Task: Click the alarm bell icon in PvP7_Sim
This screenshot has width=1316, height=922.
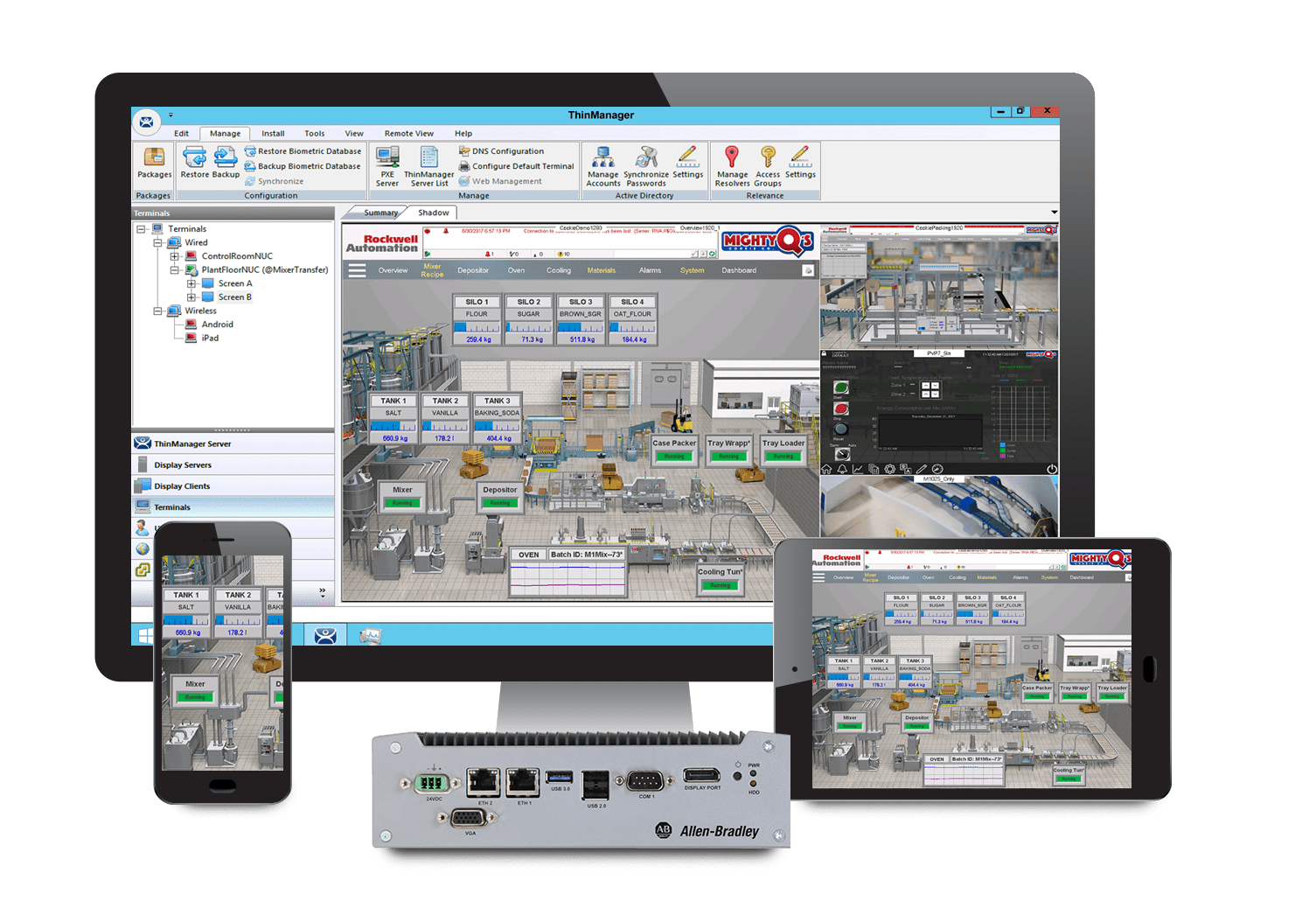Action: [842, 470]
